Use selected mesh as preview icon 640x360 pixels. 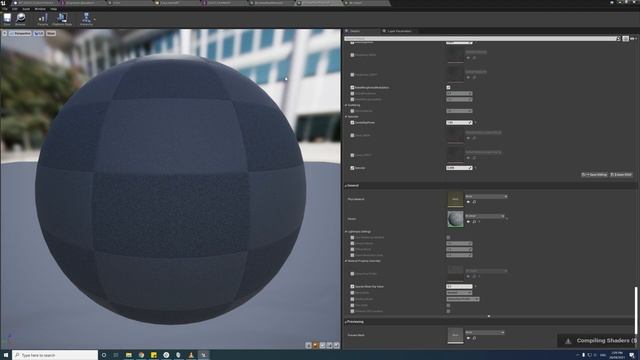click(x=336, y=345)
